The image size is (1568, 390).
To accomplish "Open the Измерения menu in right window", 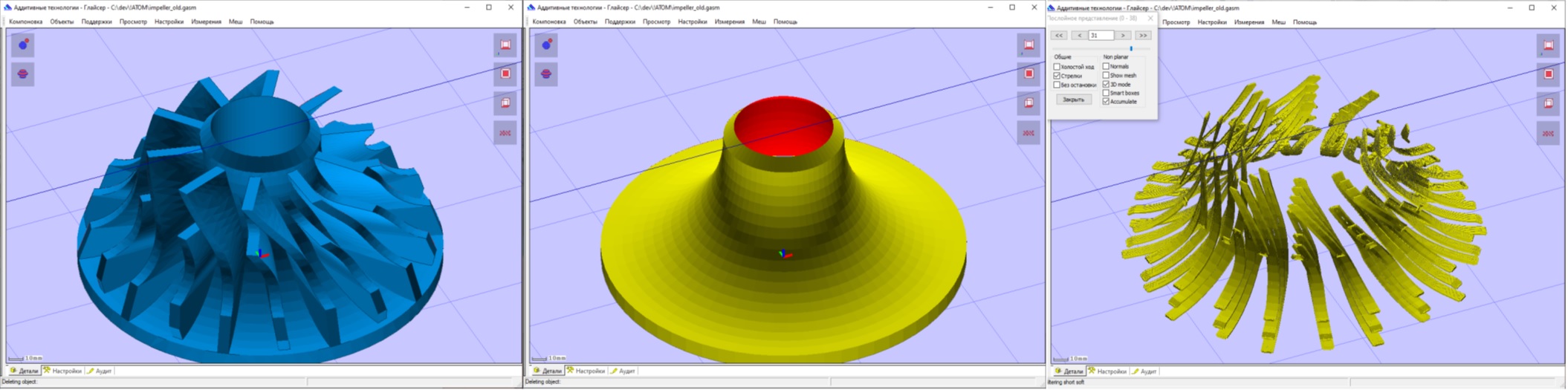I will click(x=1248, y=22).
